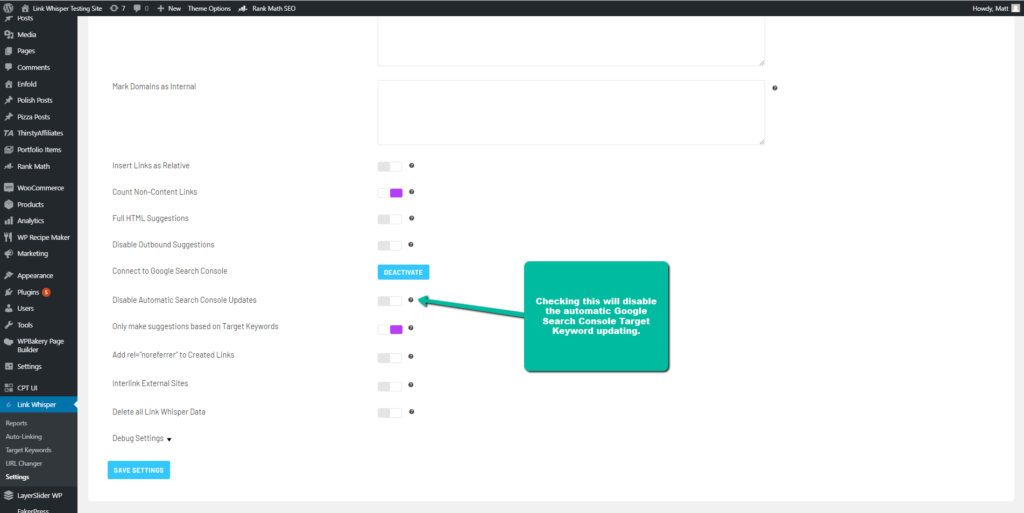
Task: Click help icon beside Mark Domains as Internal
Action: [775, 87]
